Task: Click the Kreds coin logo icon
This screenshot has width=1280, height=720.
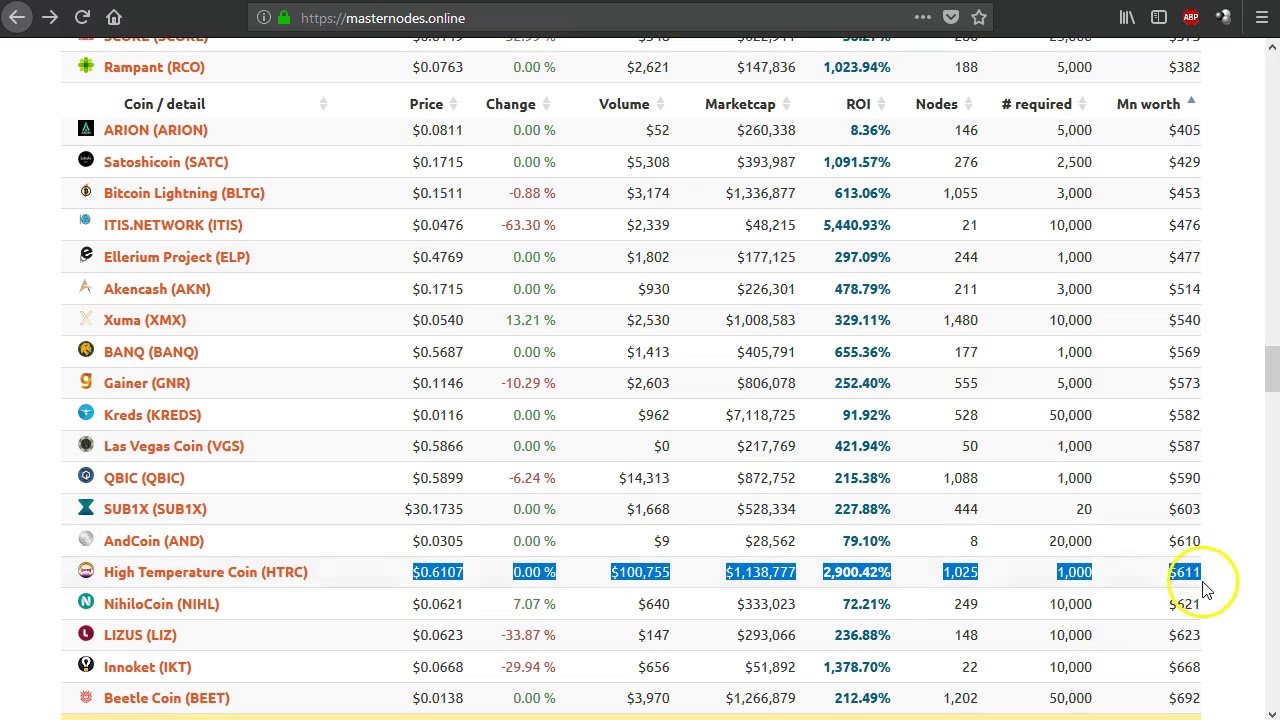Action: click(x=86, y=413)
